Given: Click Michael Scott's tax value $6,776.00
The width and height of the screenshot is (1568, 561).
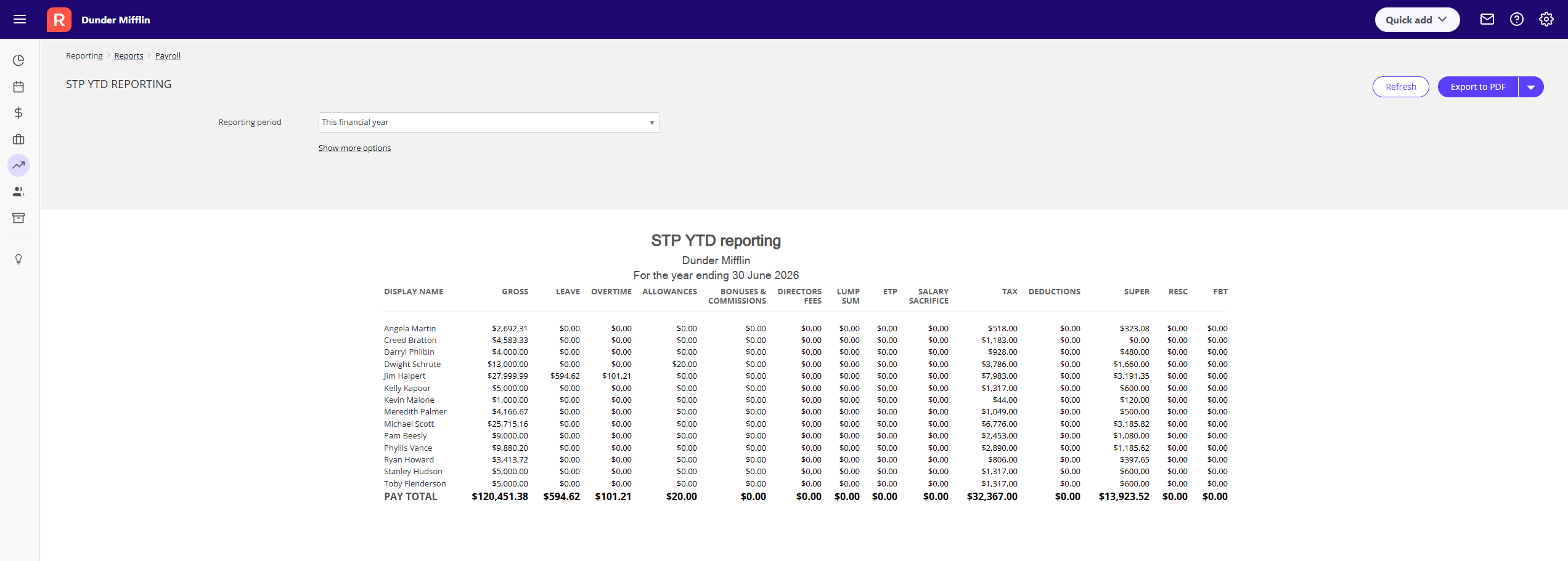Looking at the screenshot, I should click(x=1000, y=424).
